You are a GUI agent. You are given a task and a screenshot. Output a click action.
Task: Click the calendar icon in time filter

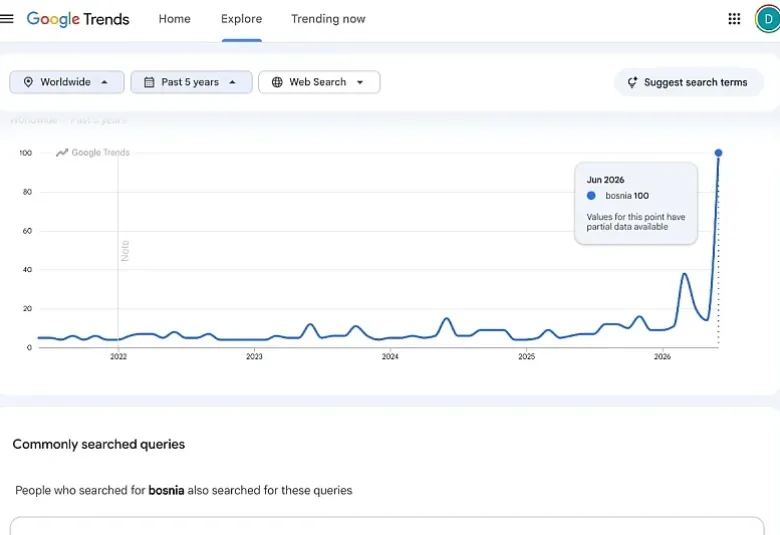pyautogui.click(x=149, y=82)
